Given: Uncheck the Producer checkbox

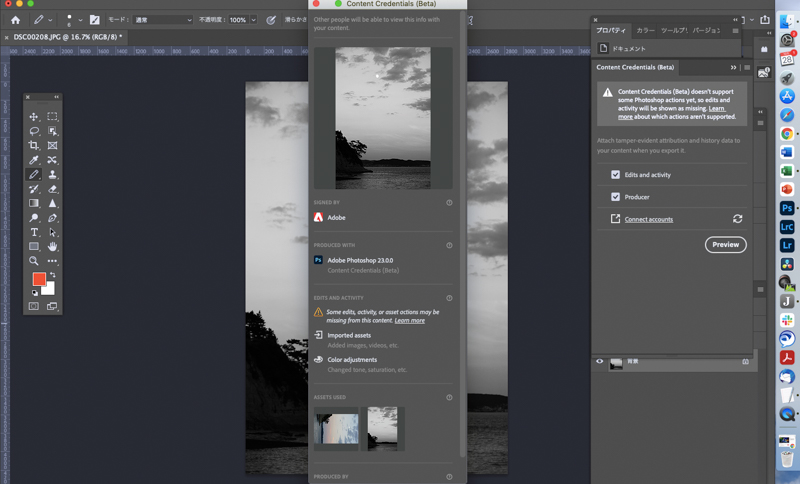Looking at the screenshot, I should [615, 197].
